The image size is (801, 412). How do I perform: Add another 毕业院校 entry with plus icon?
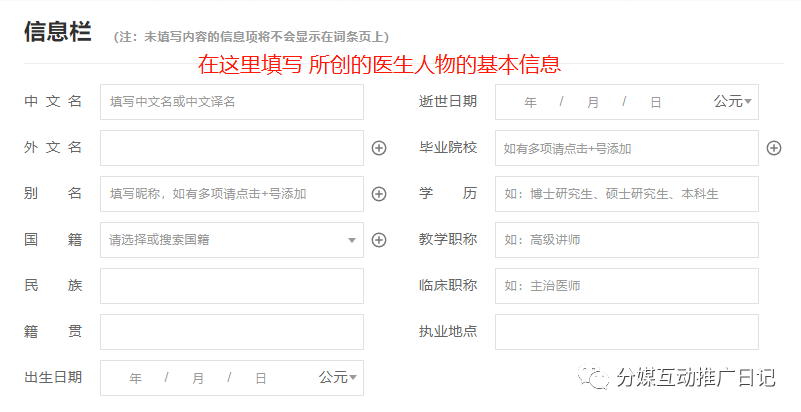tap(774, 148)
